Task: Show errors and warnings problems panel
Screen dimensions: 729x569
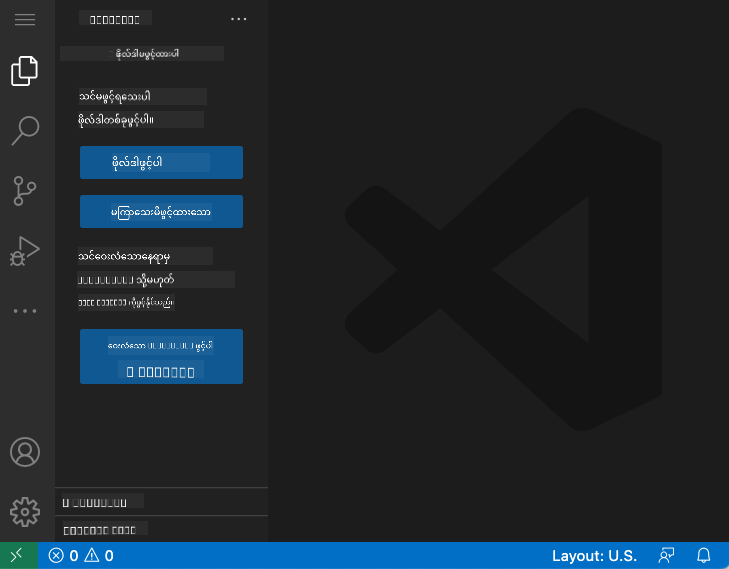Action: [x=82, y=555]
